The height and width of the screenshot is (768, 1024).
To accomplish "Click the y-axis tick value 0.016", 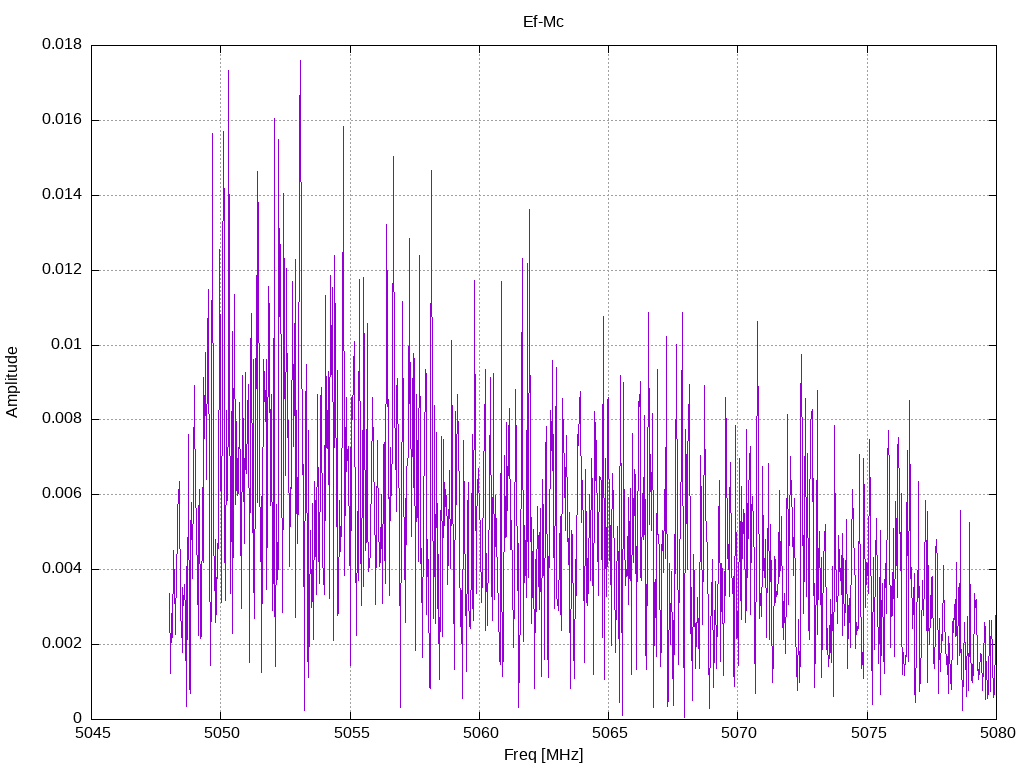I will (62, 120).
